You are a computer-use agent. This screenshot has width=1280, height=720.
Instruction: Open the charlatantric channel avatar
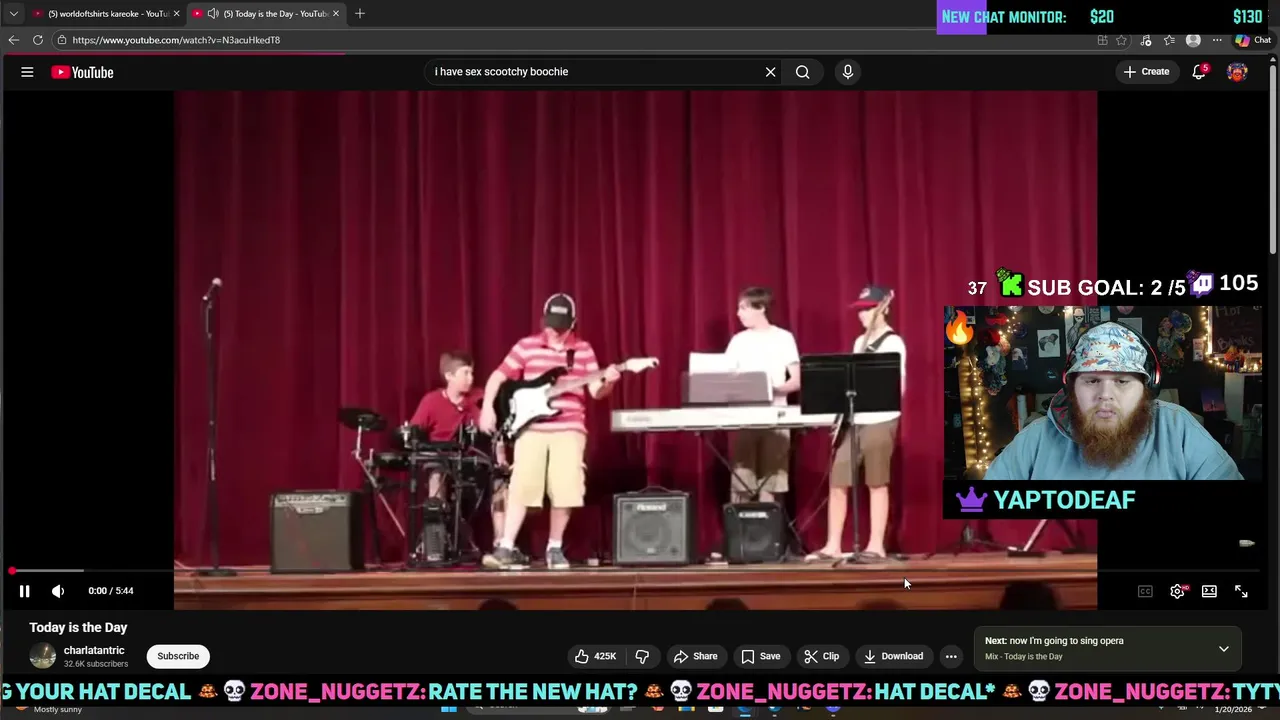[x=43, y=656]
